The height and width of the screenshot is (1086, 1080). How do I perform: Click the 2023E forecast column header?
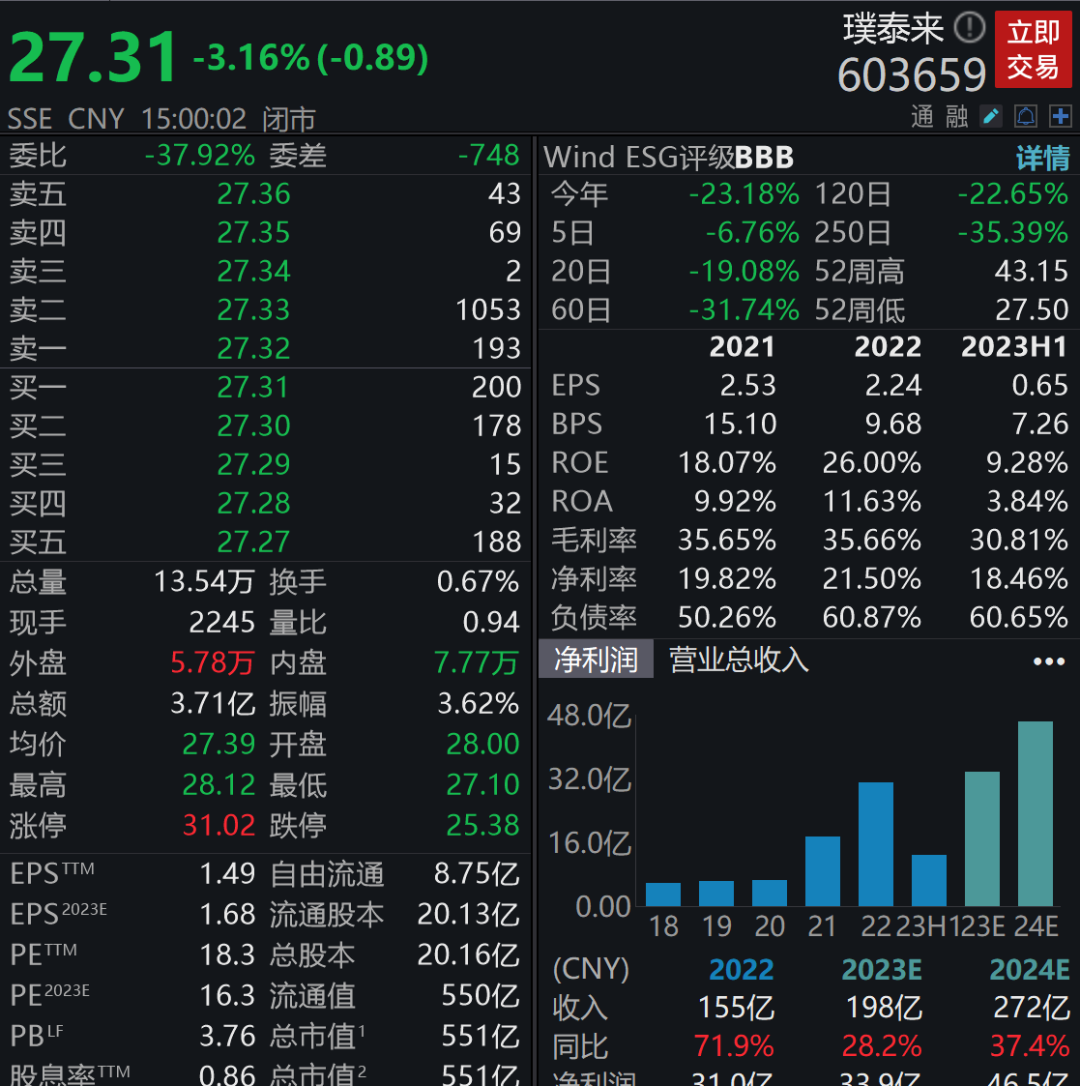coord(881,969)
